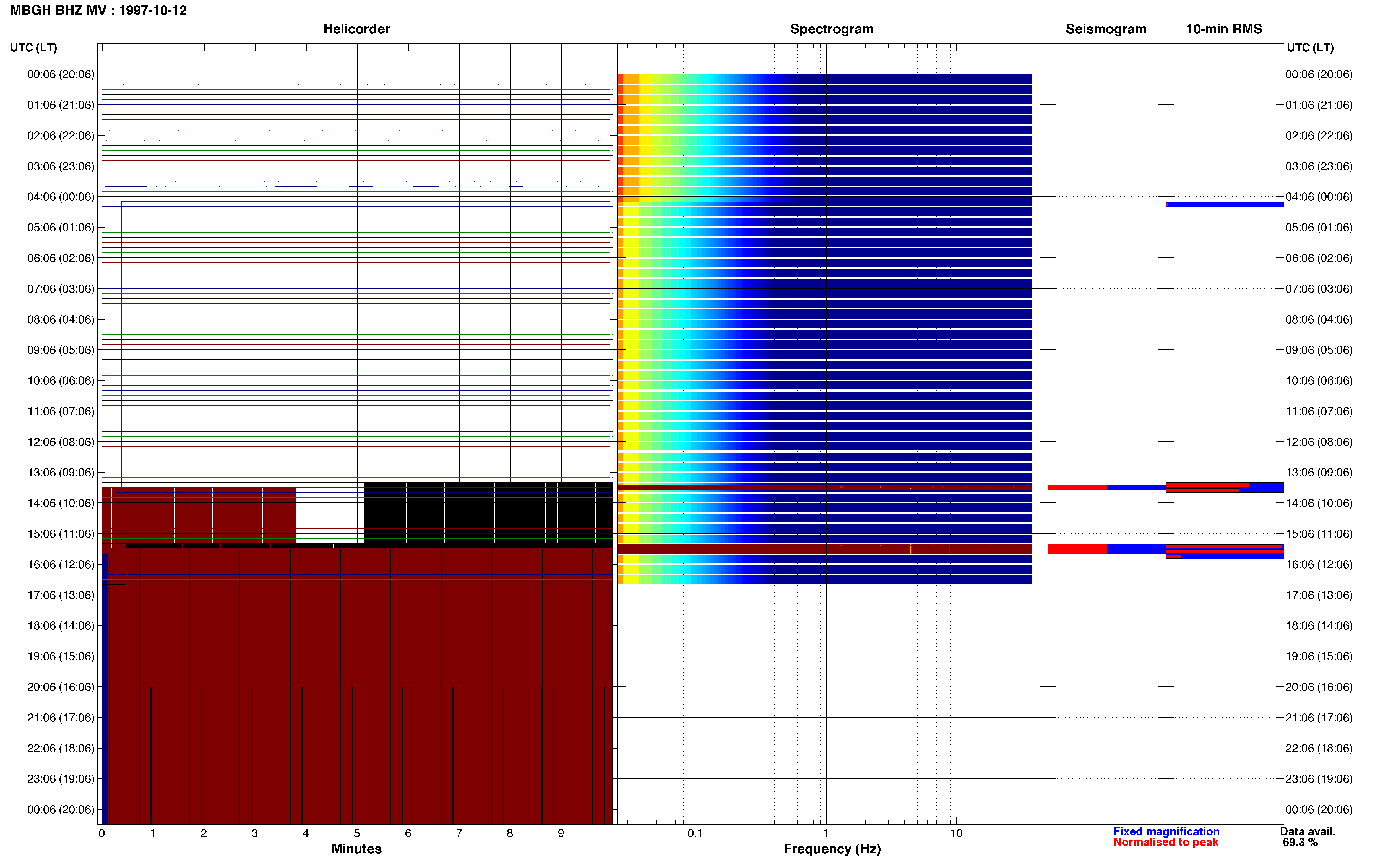Viewport: 1388px width, 868px height.
Task: Click left time label '23:06 (19:06)'
Action: point(61,779)
